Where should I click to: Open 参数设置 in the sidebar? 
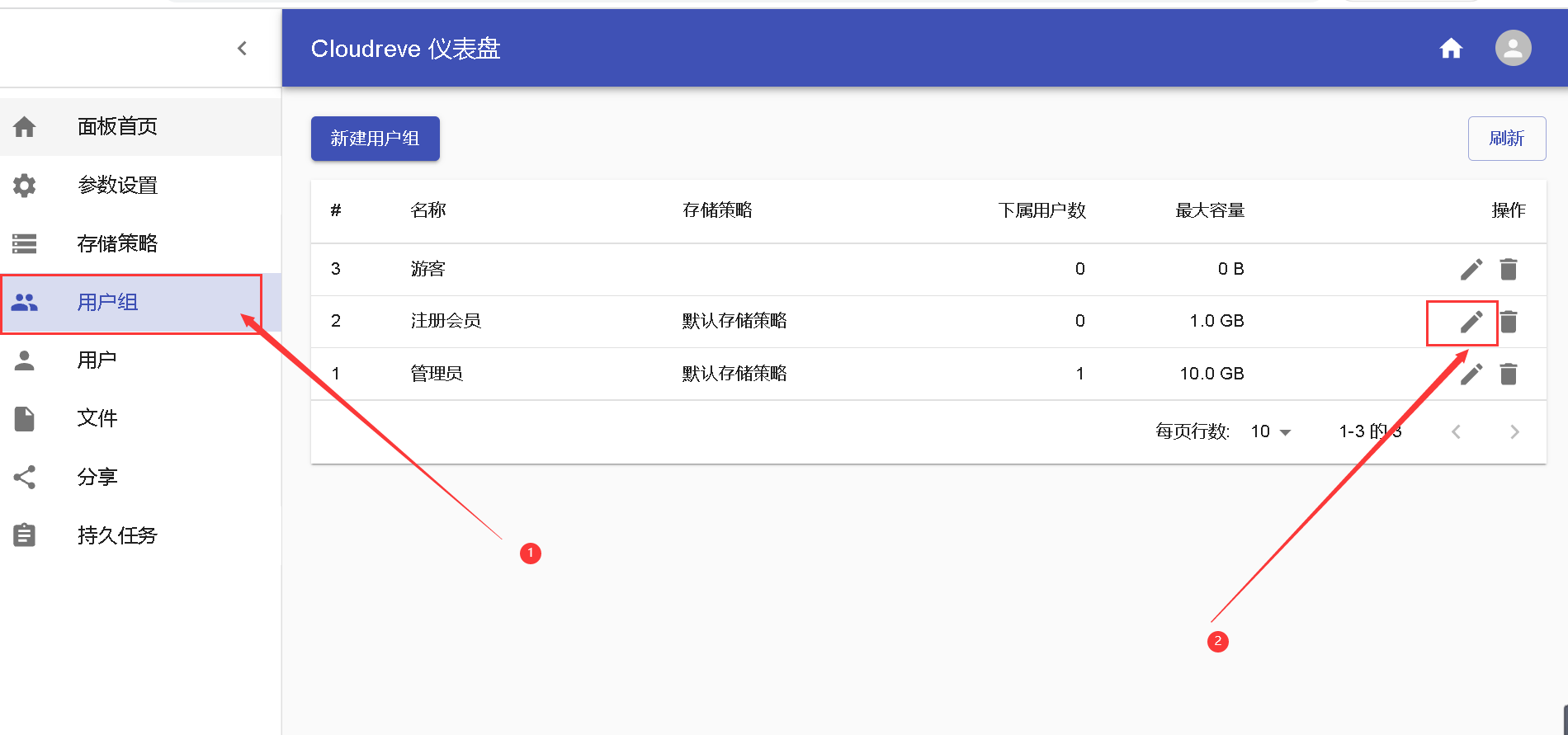click(140, 185)
